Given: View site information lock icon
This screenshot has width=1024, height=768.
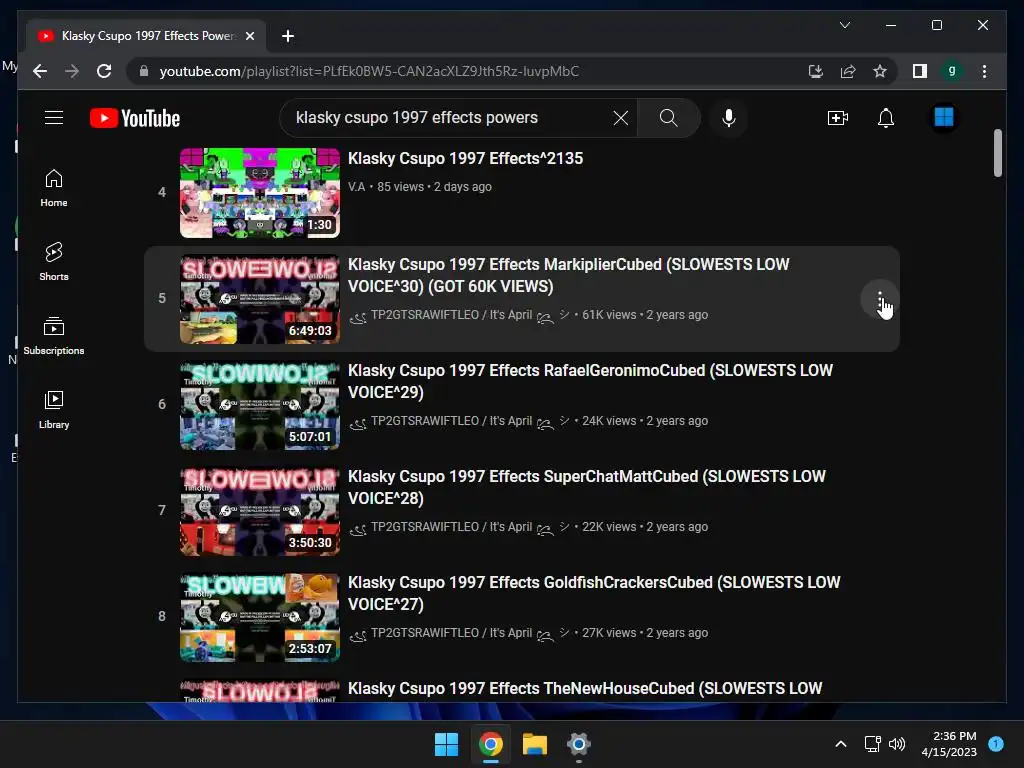Looking at the screenshot, I should point(144,71).
